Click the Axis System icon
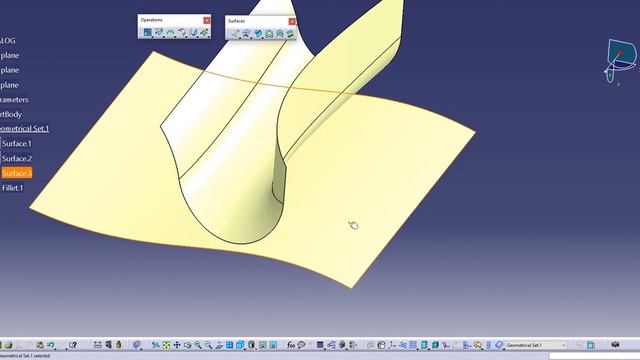Screen dimensions: 640x360 (392, 345)
